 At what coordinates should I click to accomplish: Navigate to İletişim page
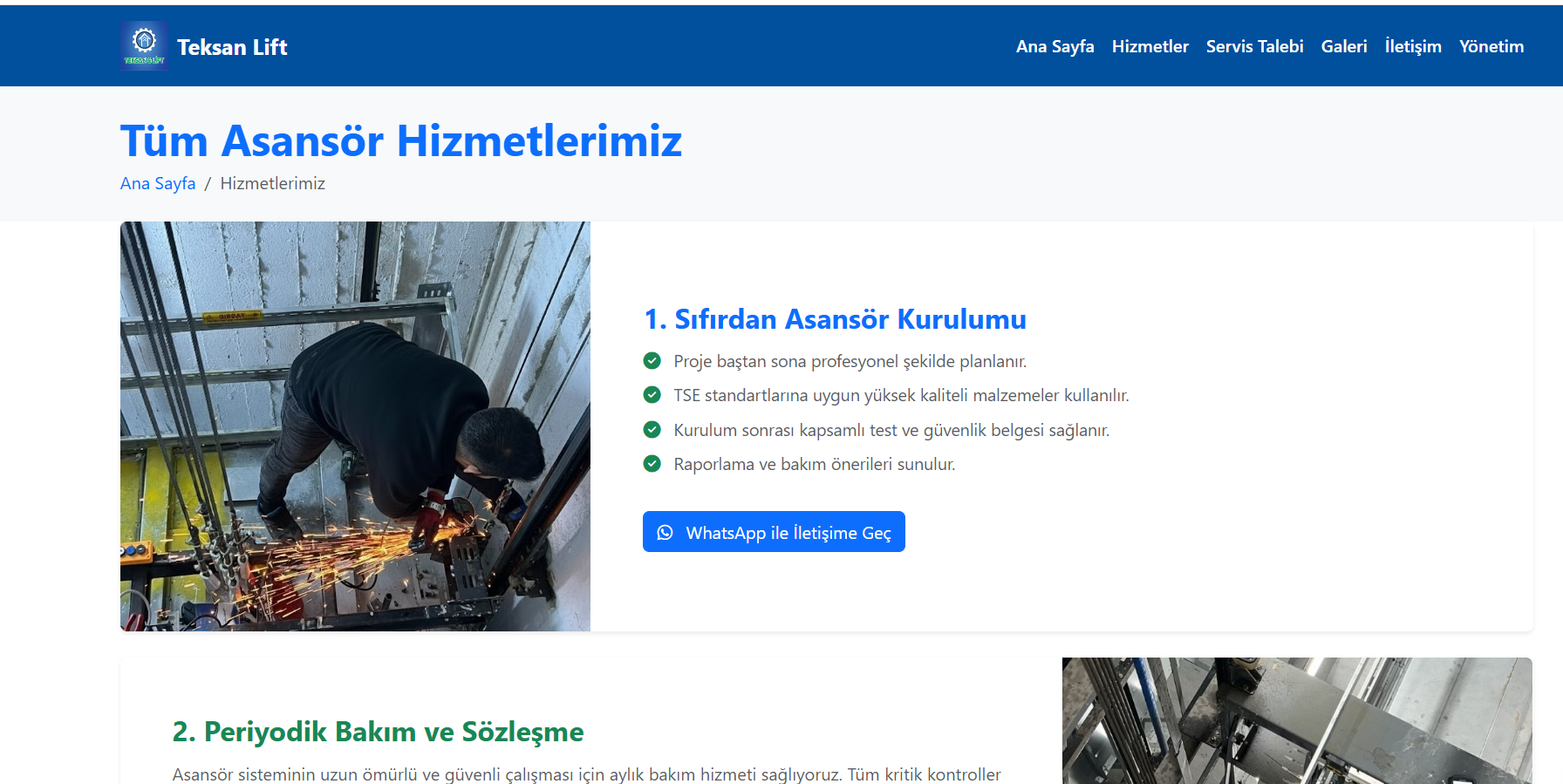1413,46
